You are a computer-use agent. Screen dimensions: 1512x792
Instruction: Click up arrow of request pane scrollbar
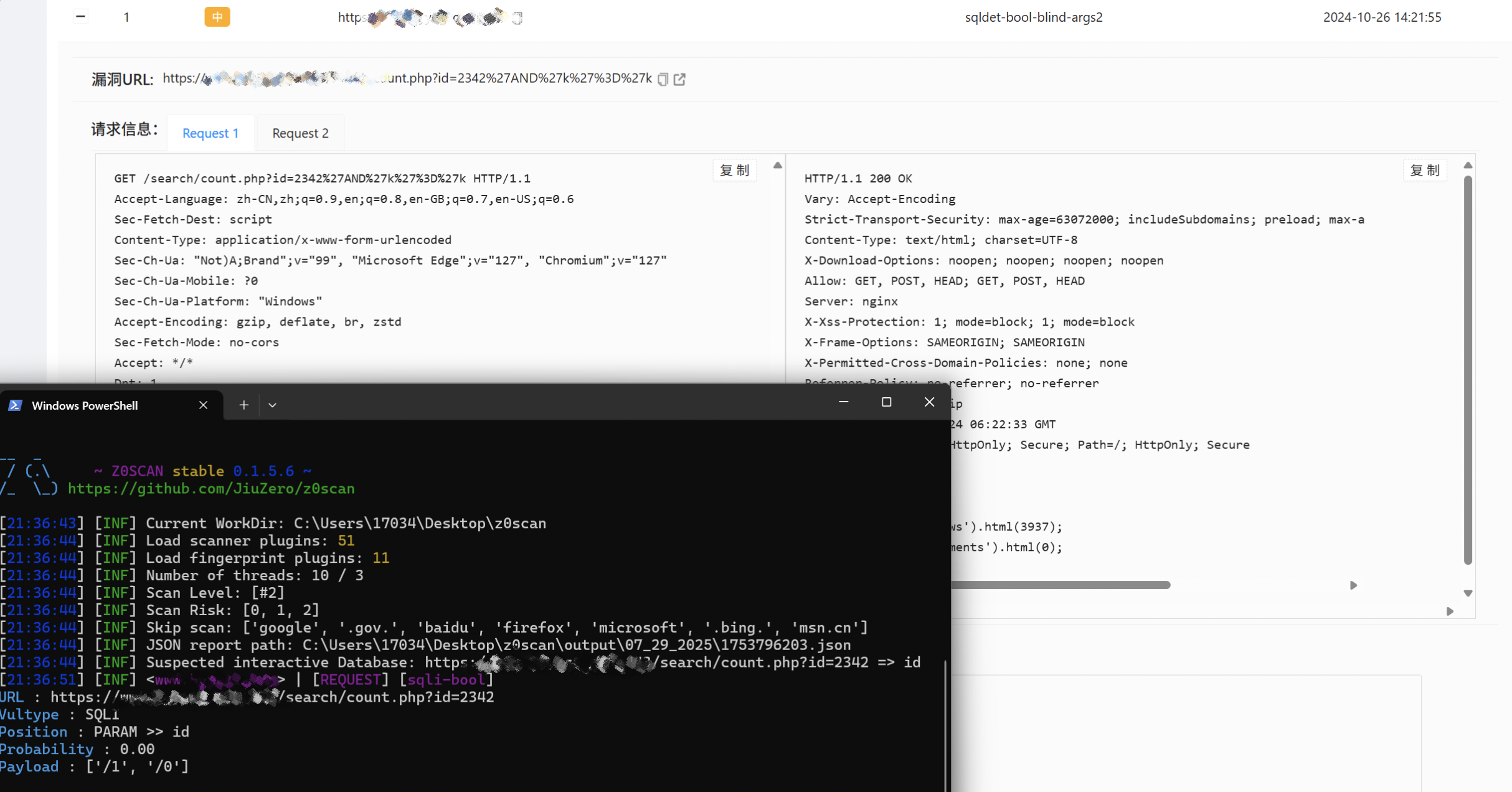[x=777, y=166]
